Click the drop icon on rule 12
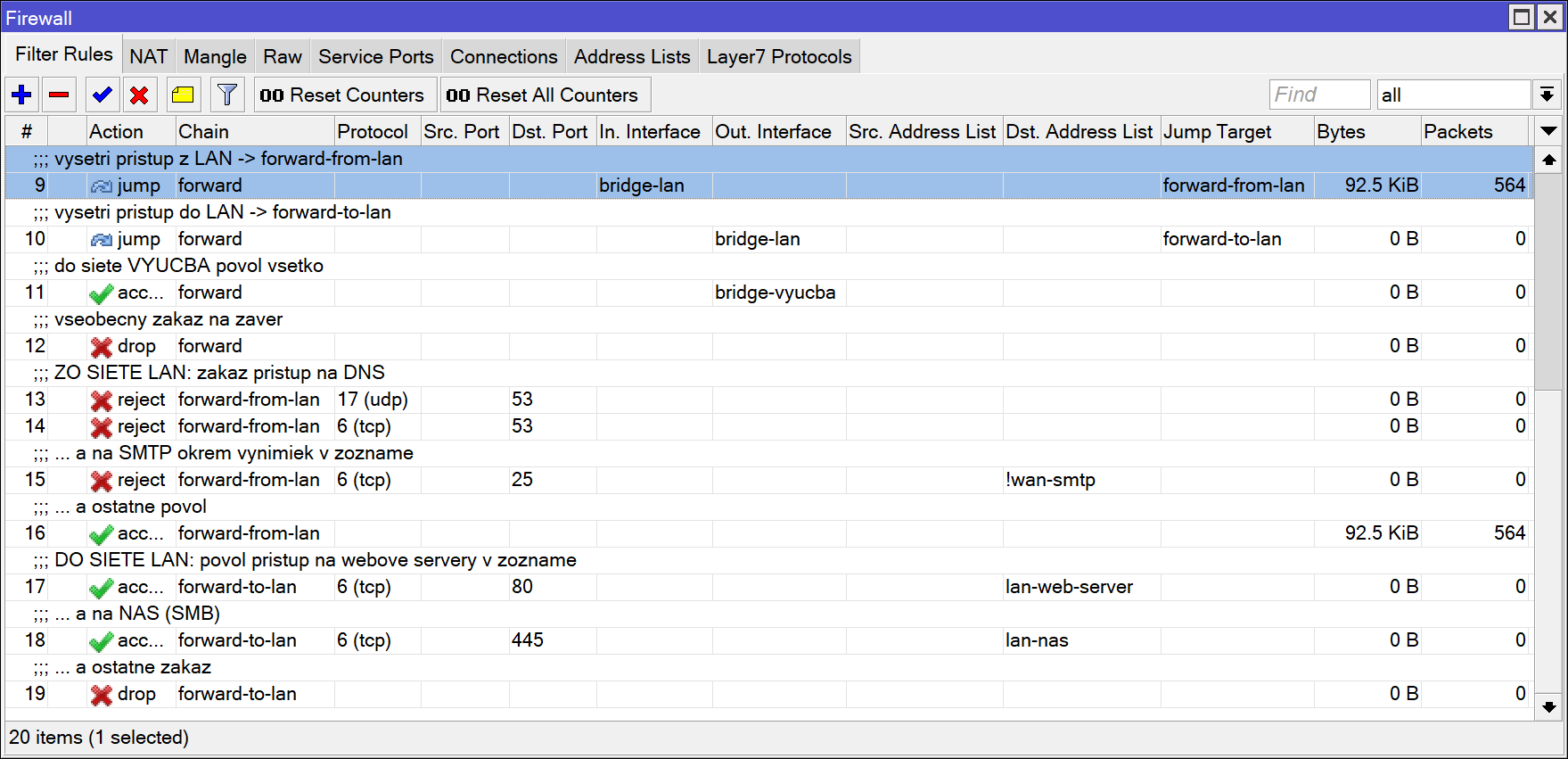Image resolution: width=1568 pixels, height=759 pixels. click(102, 347)
